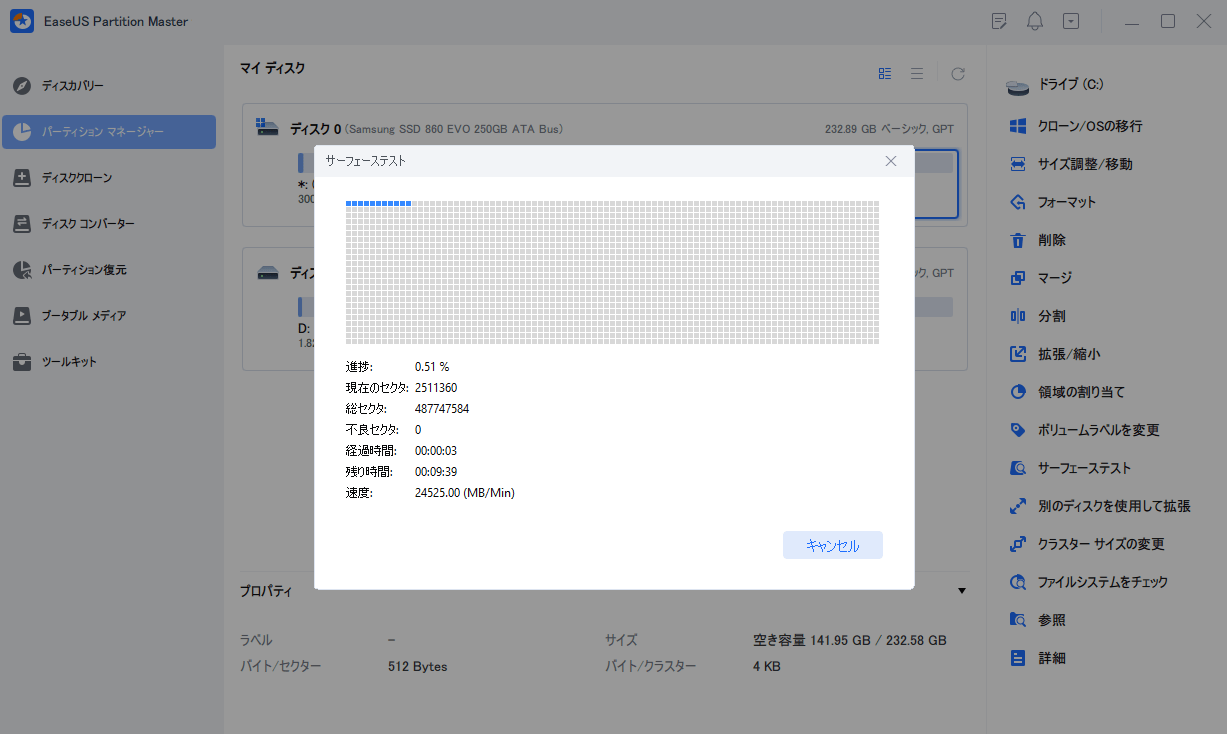Viewport: 1227px width, 734px height.
Task: Switch to list view of disks
Action: (916, 73)
